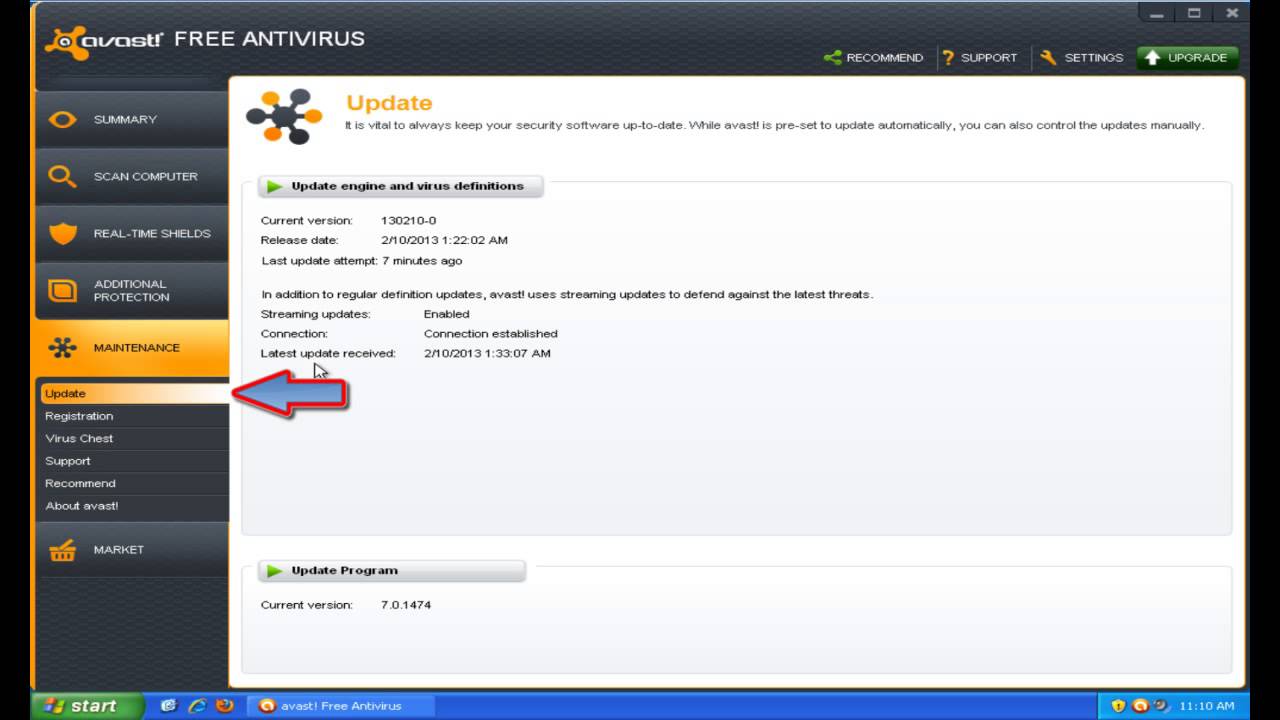Viewport: 1280px width, 720px height.
Task: Launch Internet Explorer from quick launch
Action: pos(197,705)
